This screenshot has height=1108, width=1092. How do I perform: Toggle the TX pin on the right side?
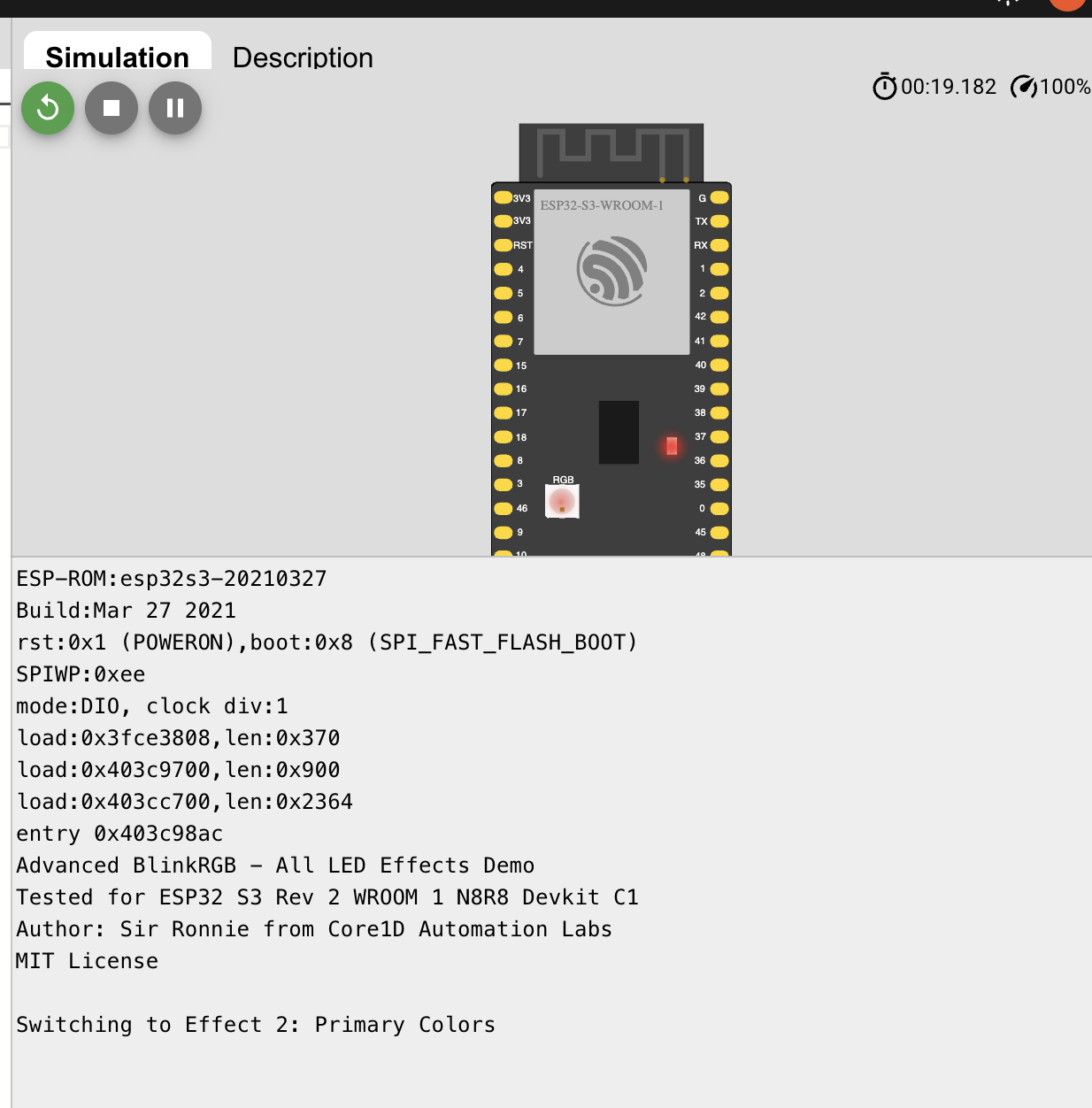[x=718, y=223]
